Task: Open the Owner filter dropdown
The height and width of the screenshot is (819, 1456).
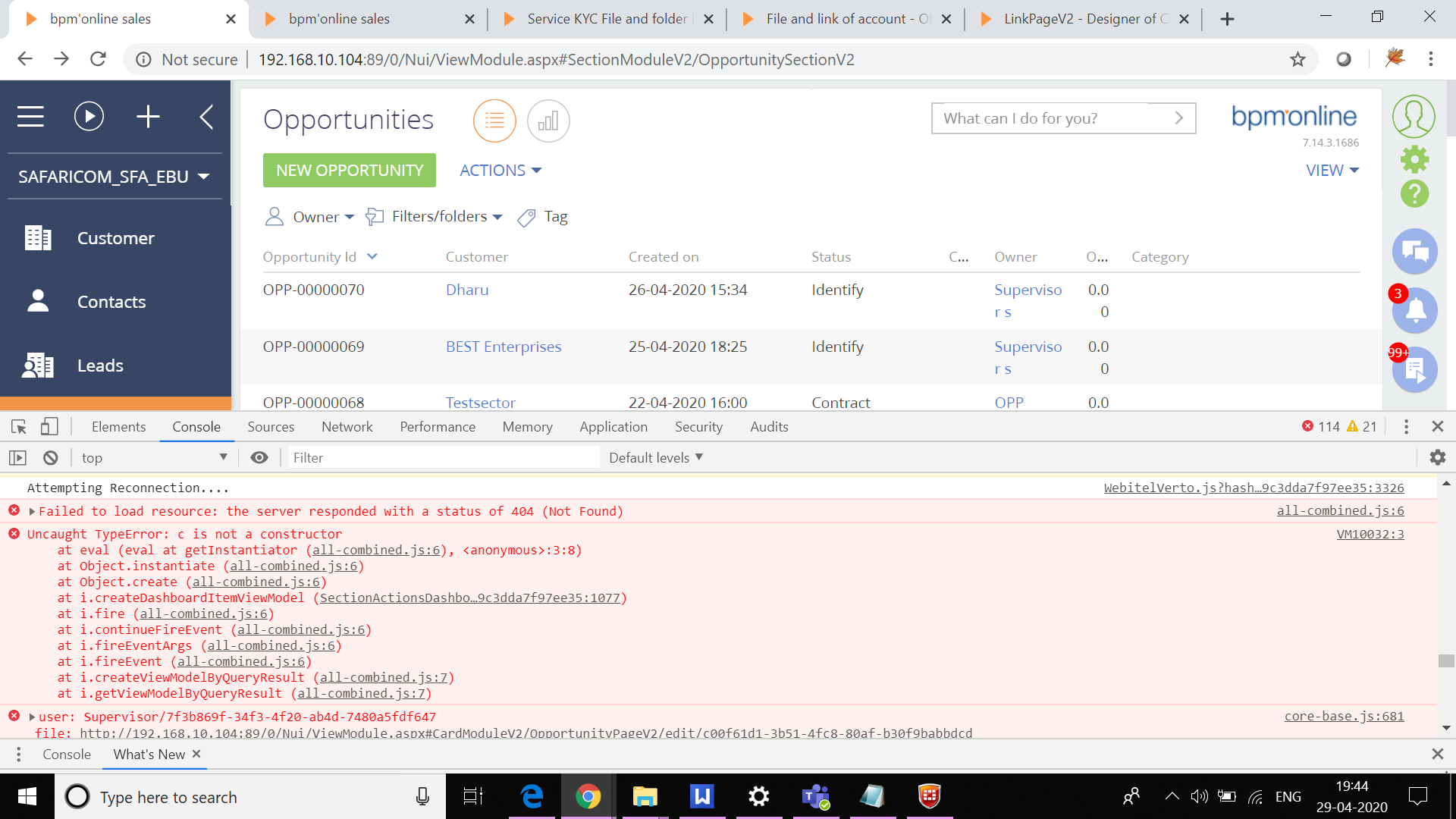Action: 309,217
